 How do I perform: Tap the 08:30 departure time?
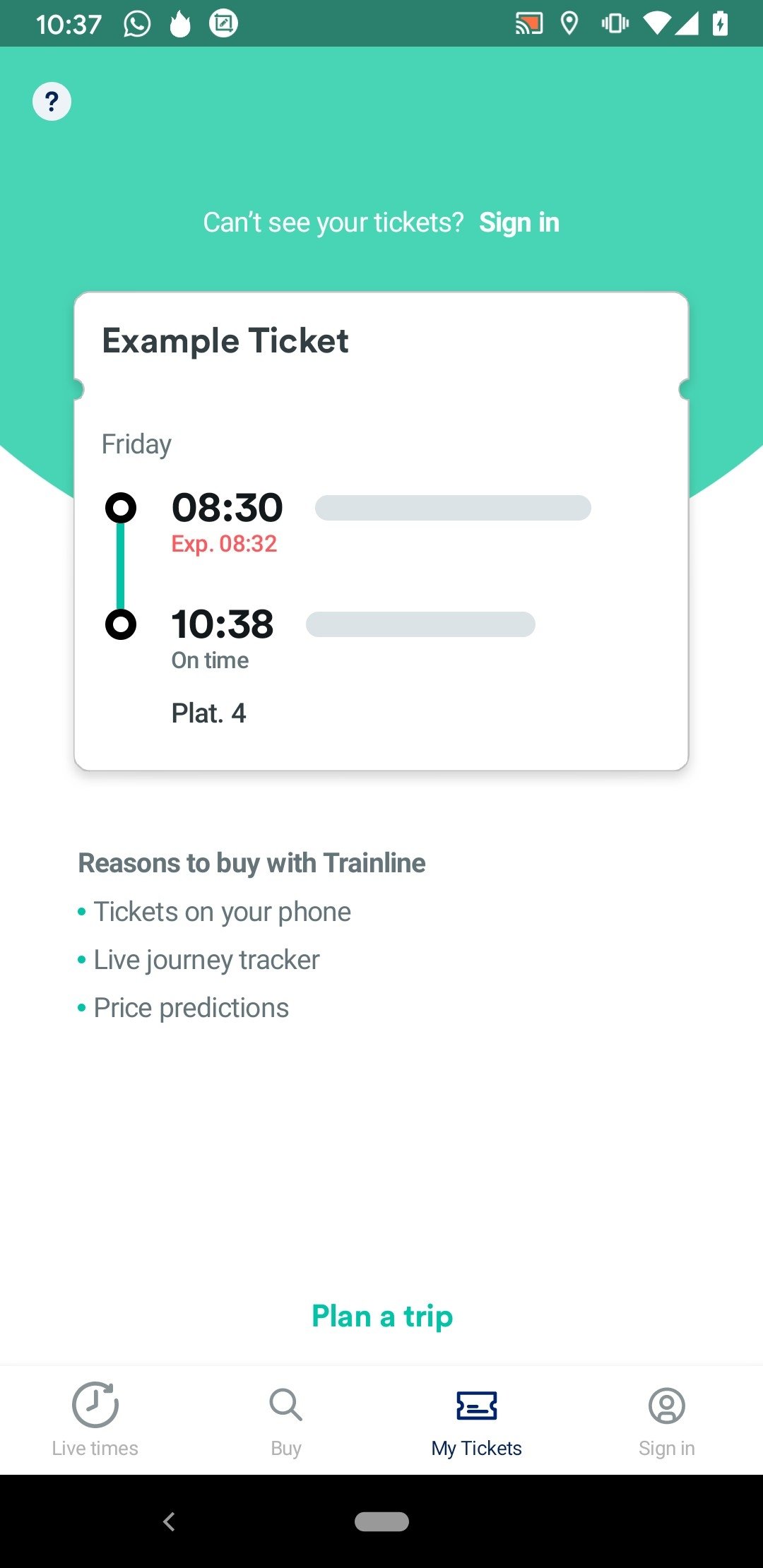pos(227,507)
